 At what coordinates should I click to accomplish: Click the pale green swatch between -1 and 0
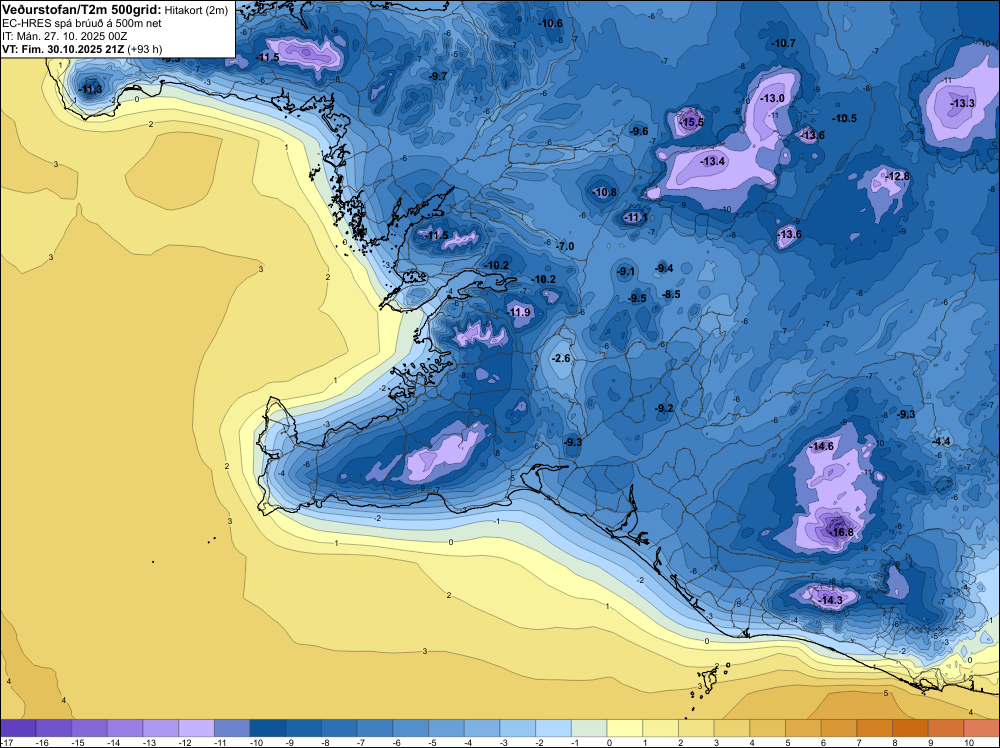pos(589,728)
